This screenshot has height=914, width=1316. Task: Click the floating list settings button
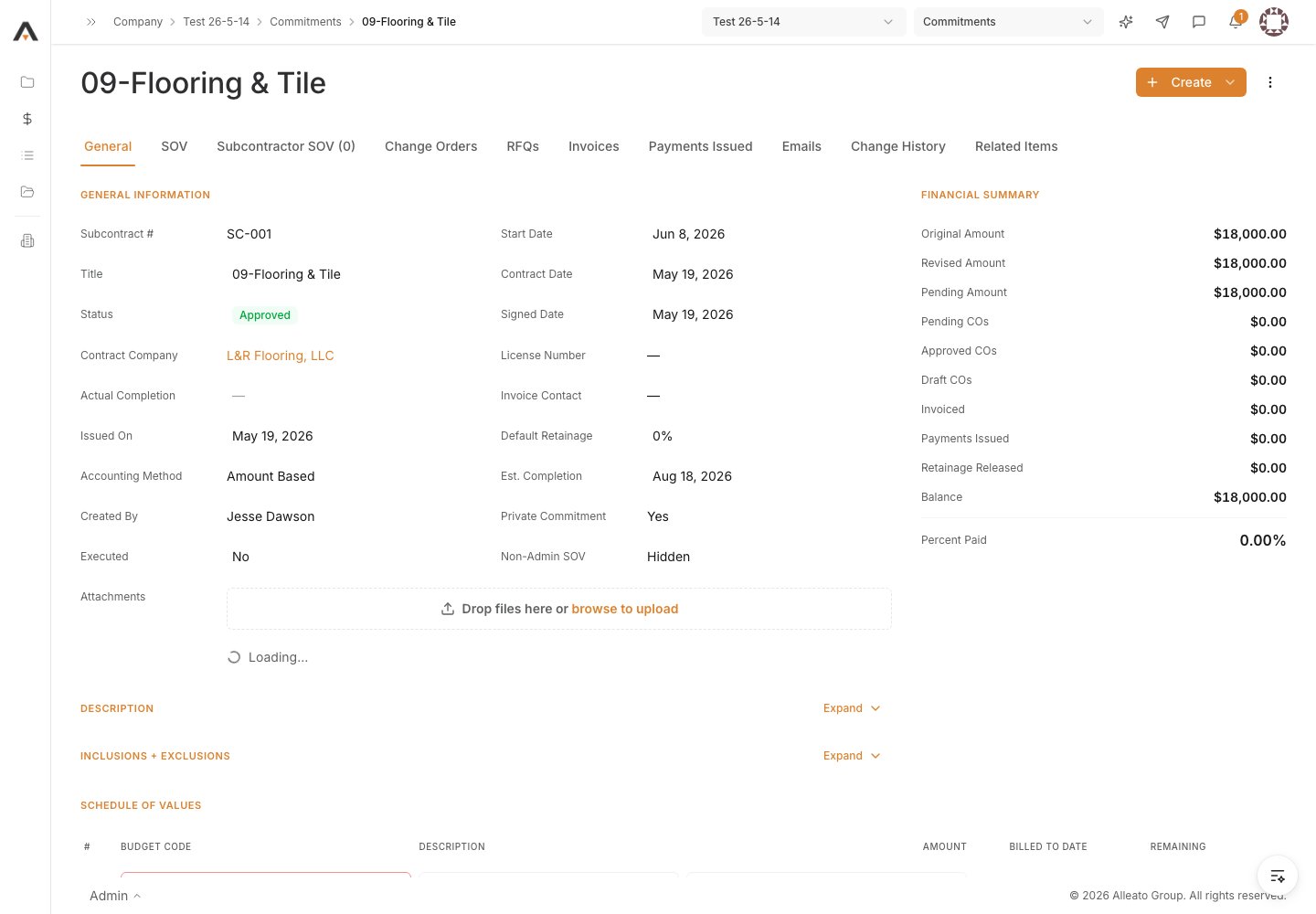1278,876
